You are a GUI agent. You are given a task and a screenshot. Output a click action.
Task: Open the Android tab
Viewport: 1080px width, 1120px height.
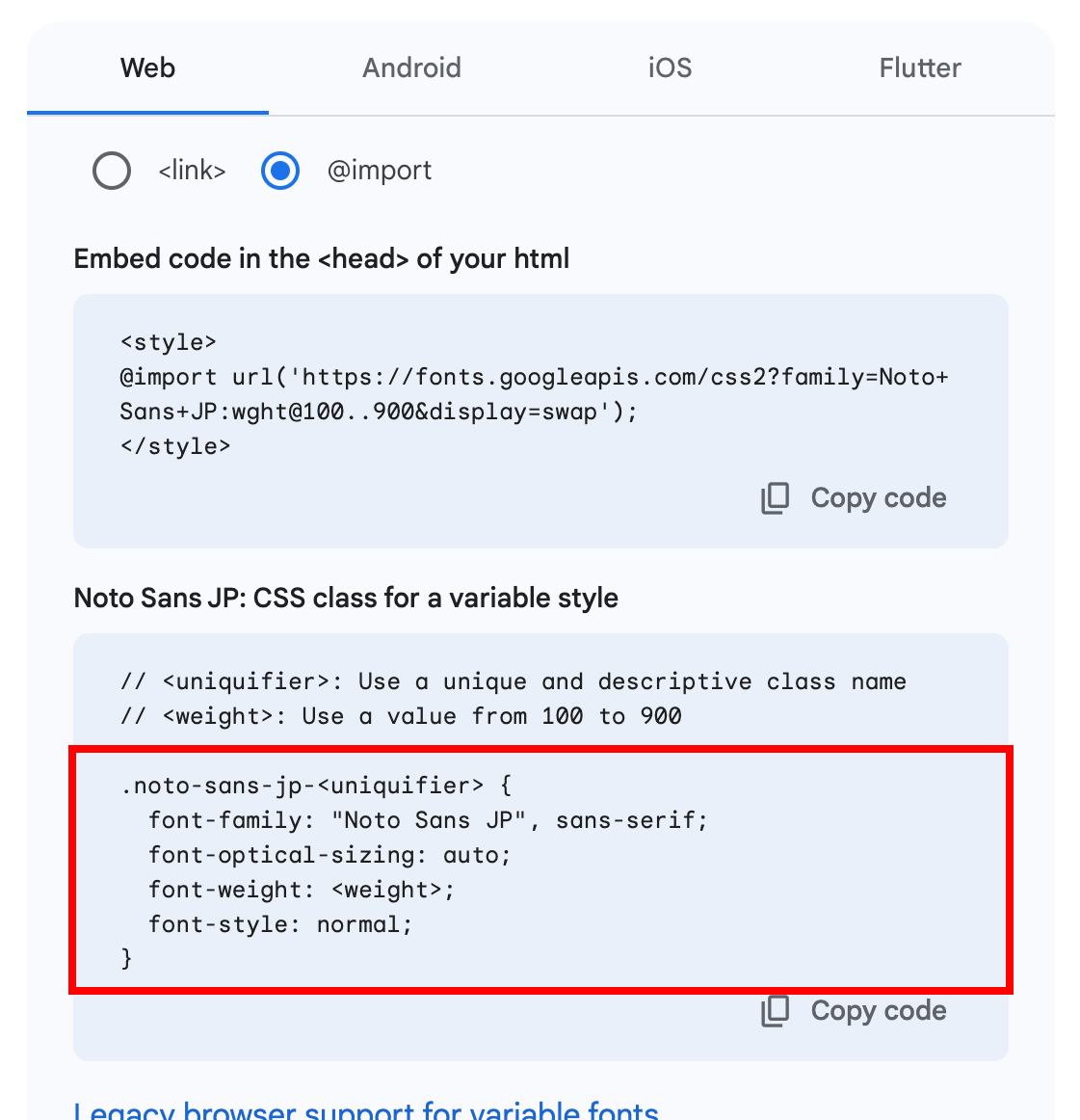[412, 68]
